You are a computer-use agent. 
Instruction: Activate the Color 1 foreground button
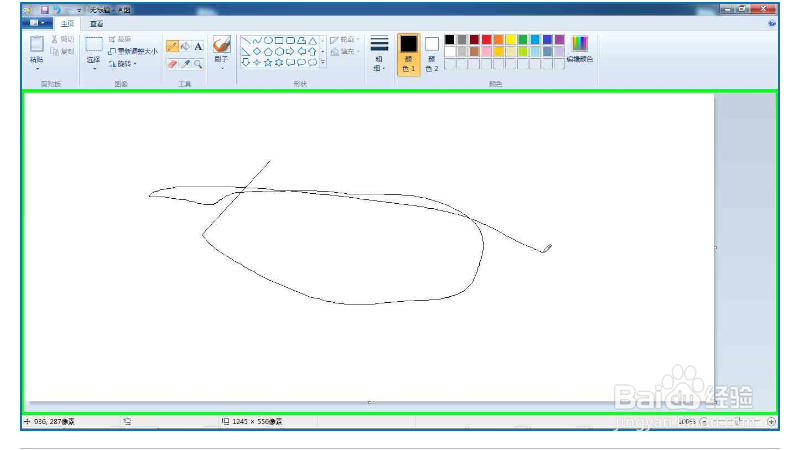click(x=408, y=55)
